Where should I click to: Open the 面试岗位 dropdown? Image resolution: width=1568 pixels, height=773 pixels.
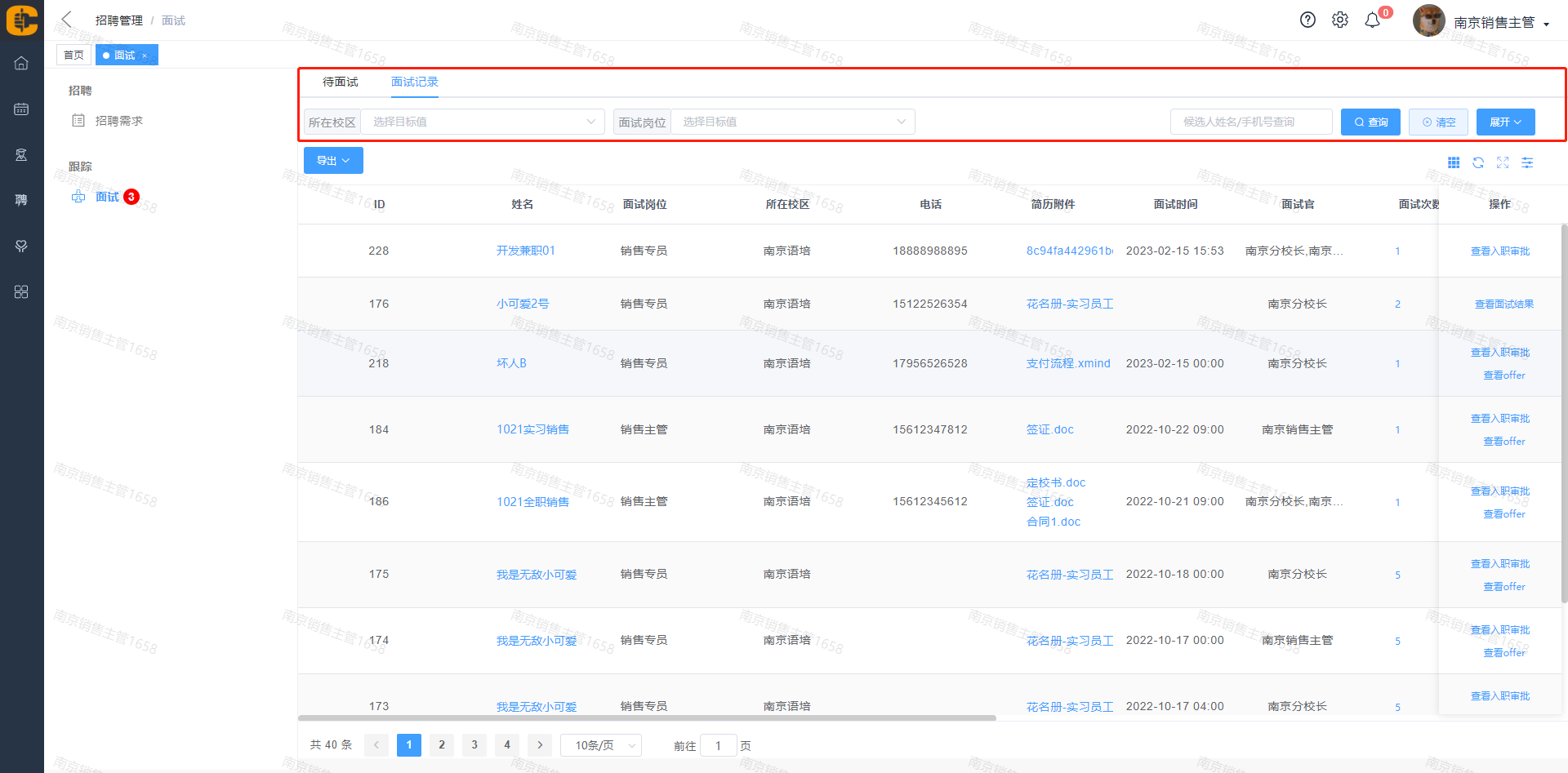pos(792,122)
